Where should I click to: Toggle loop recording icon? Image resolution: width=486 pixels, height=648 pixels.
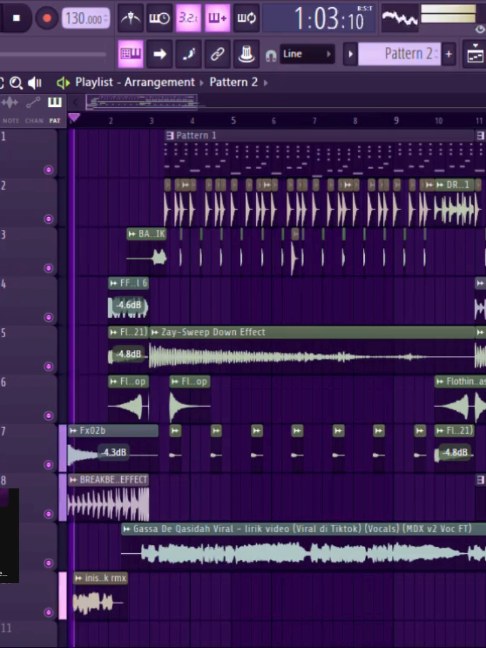[x=246, y=18]
